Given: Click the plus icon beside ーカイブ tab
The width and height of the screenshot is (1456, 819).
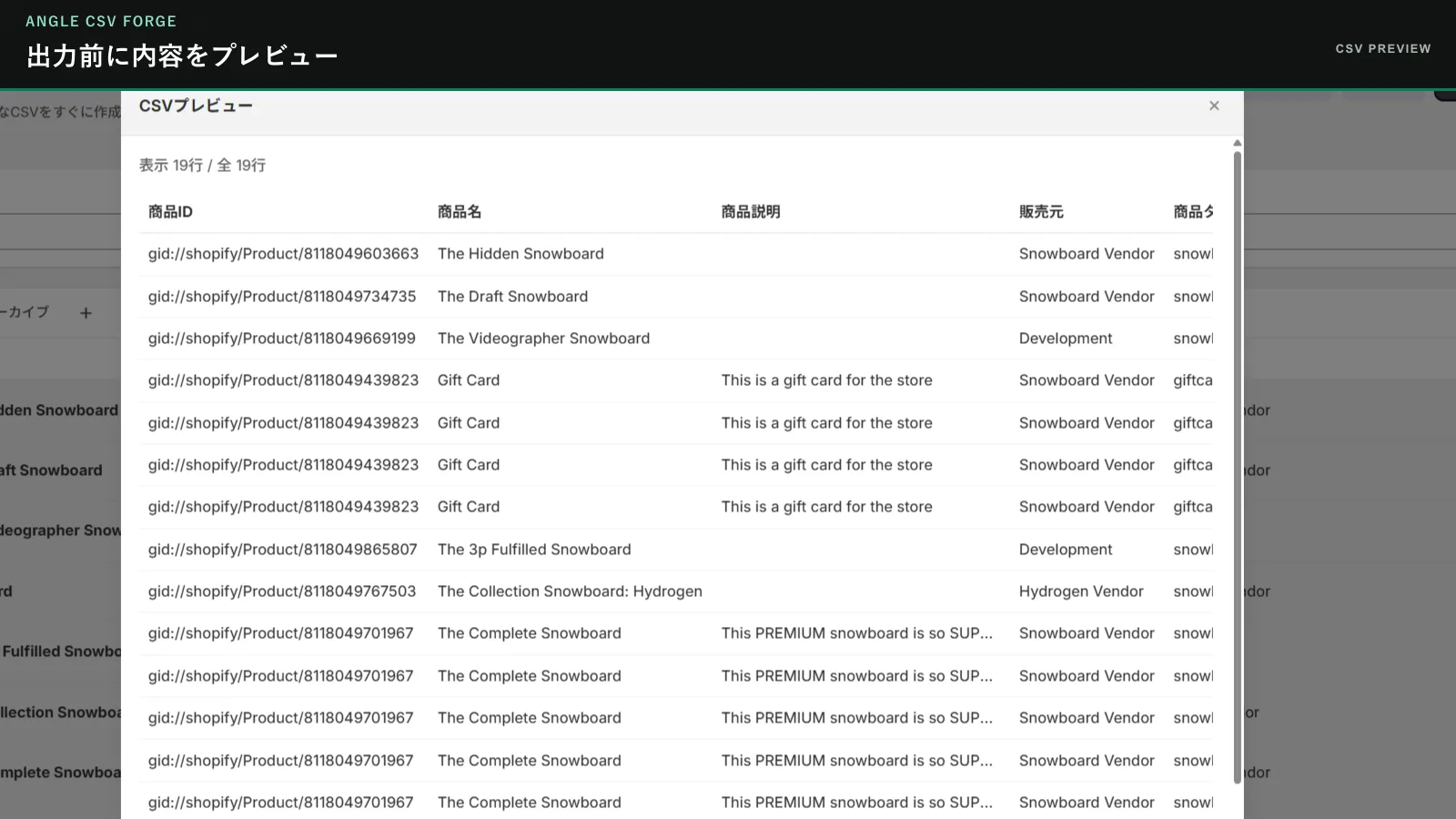Looking at the screenshot, I should click(86, 313).
